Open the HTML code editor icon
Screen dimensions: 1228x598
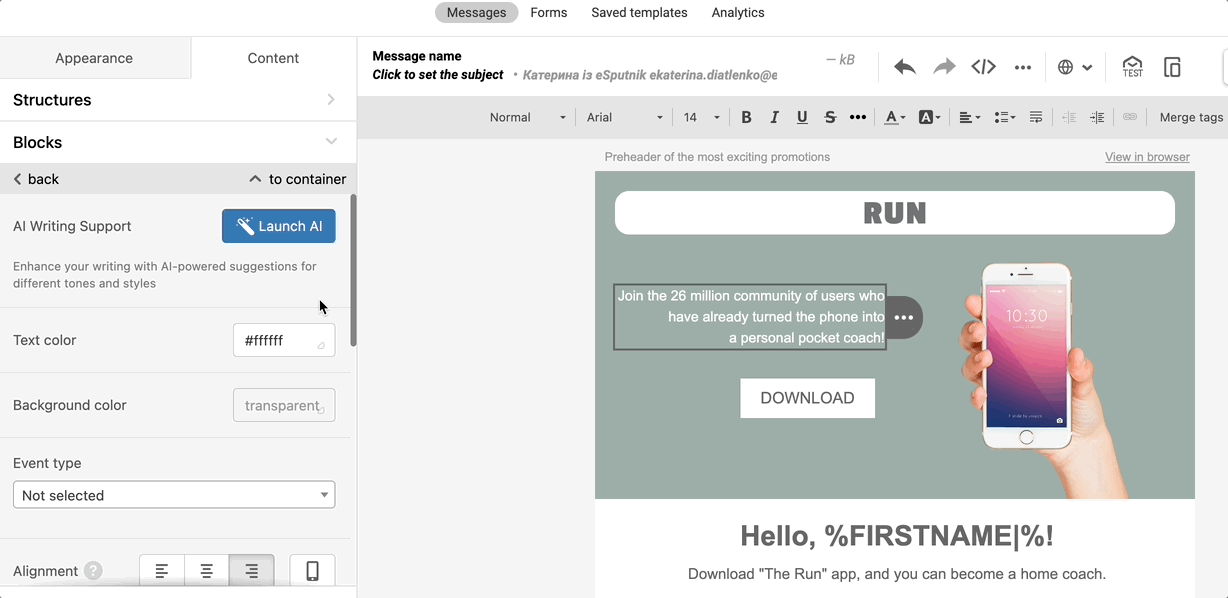pos(983,67)
